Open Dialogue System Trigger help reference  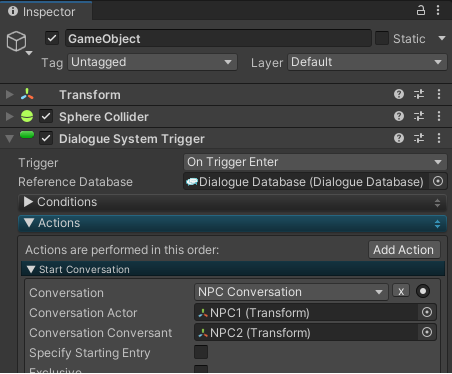coord(399,138)
